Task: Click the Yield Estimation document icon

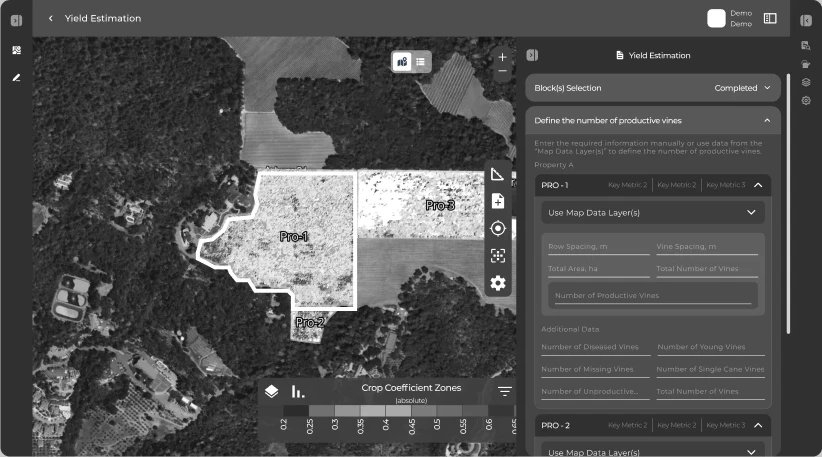Action: point(620,55)
